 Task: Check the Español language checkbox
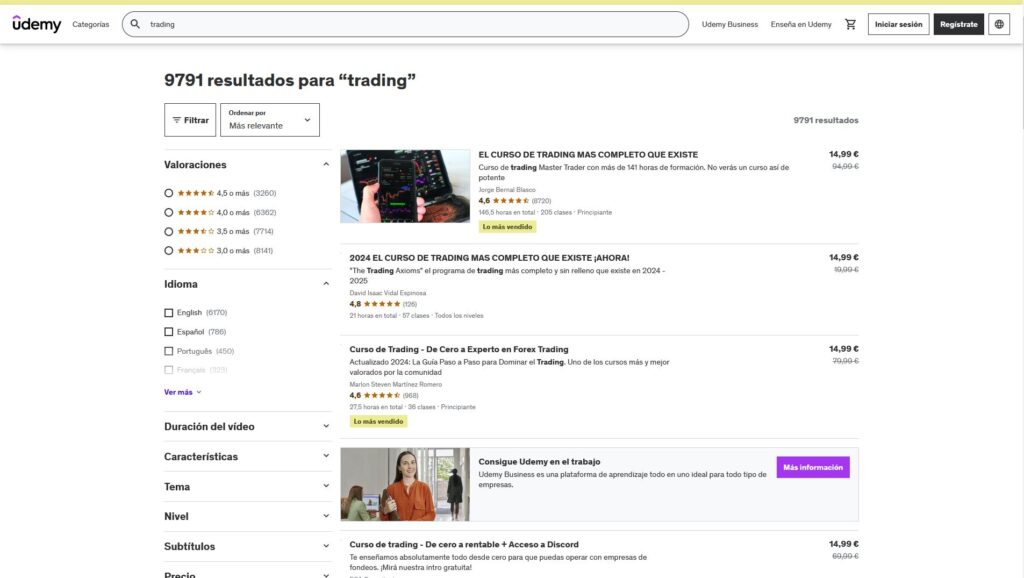pos(168,332)
